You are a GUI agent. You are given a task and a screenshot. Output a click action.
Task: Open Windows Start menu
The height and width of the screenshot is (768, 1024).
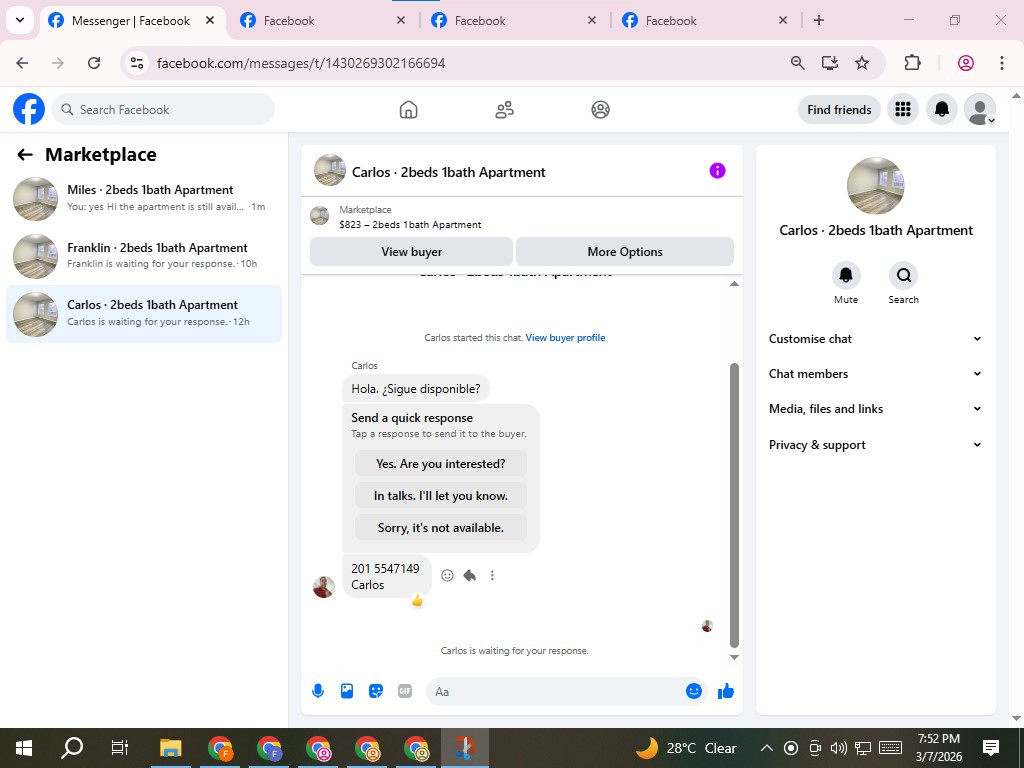click(x=24, y=748)
